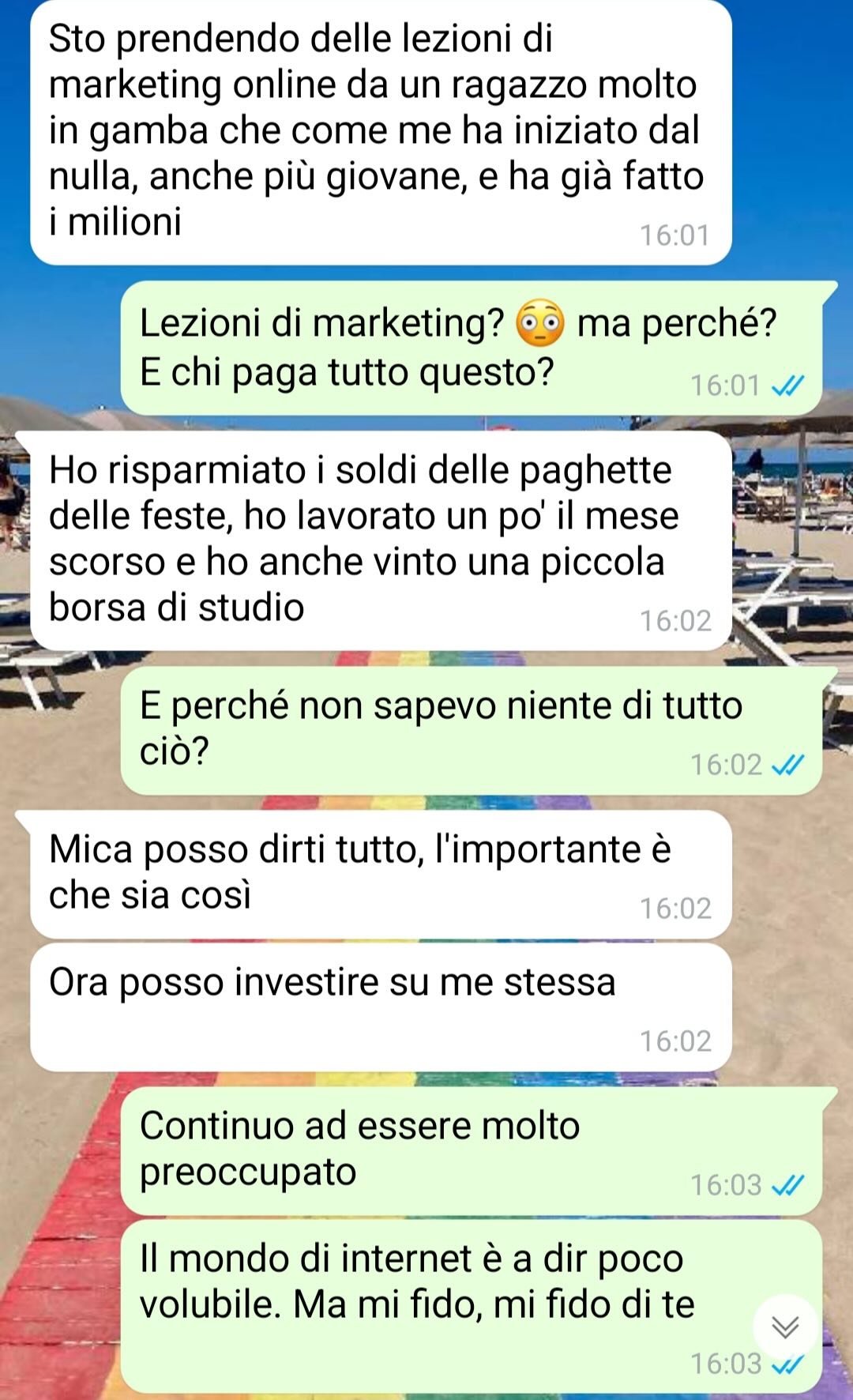The height and width of the screenshot is (1400, 853).
Task: Tap read receipt ticks on 'Lezioni di marketing?' message
Action: click(x=788, y=386)
